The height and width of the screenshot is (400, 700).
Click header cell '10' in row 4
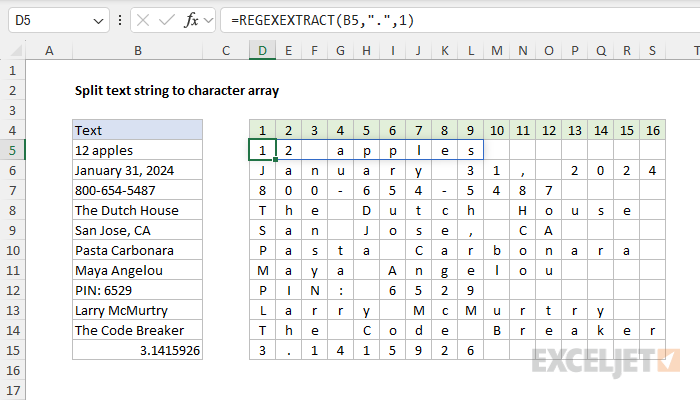(x=496, y=130)
